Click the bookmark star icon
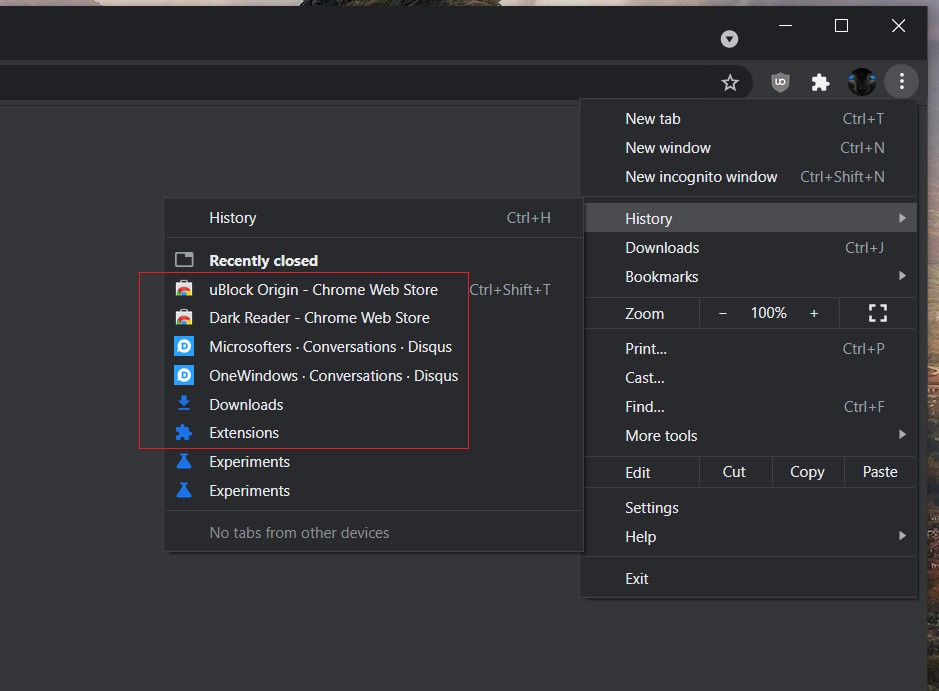Image resolution: width=939 pixels, height=691 pixels. click(730, 83)
